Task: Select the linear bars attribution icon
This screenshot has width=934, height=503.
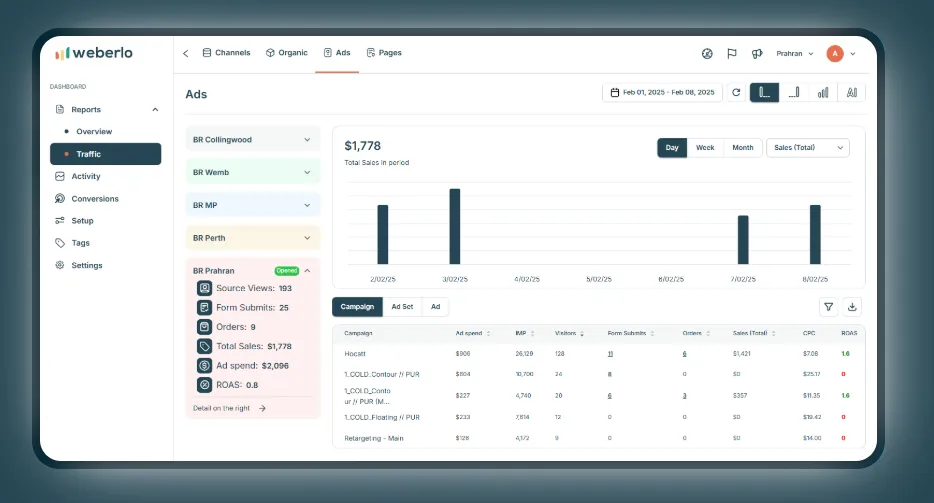Action: click(x=823, y=92)
